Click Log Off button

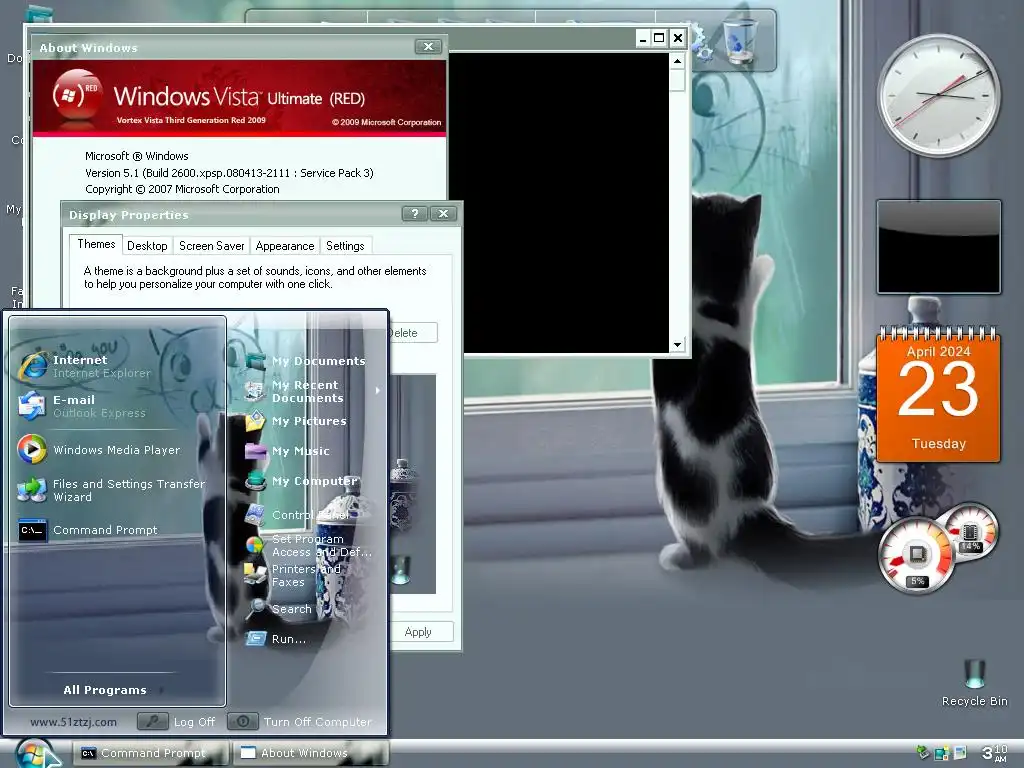tap(176, 722)
